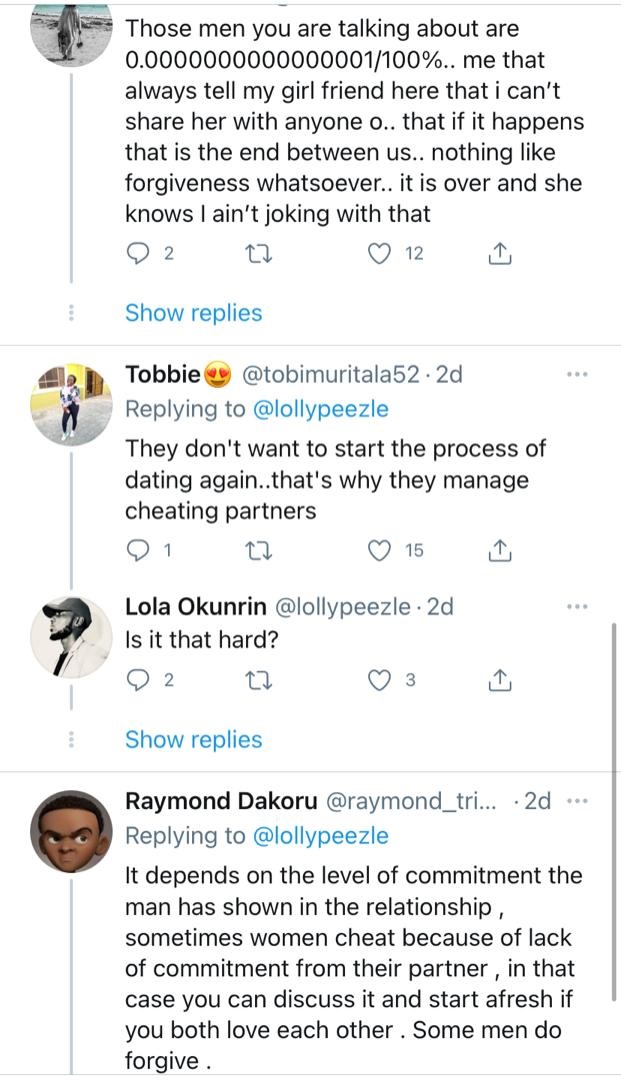Image resolution: width=621 pixels, height=1080 pixels.
Task: Reply to Tobbie's tweet about dating process
Action: (139, 550)
